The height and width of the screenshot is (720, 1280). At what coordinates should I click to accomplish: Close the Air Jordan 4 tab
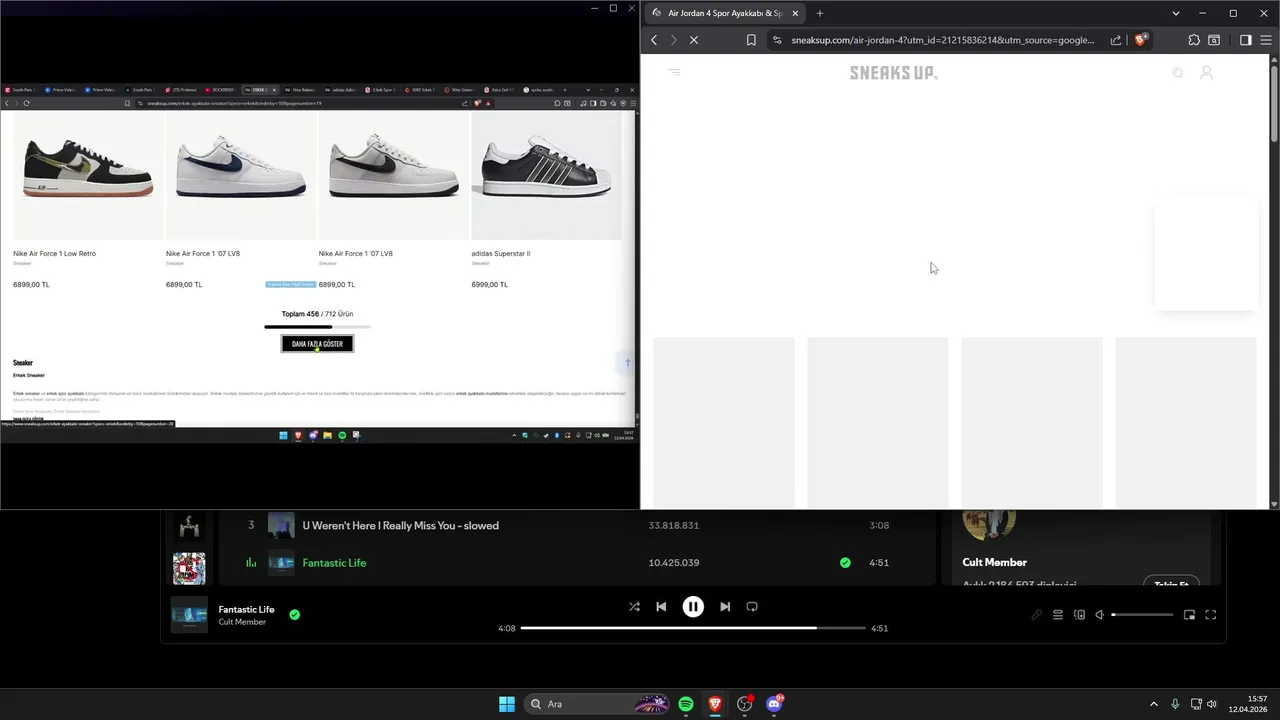click(x=795, y=13)
